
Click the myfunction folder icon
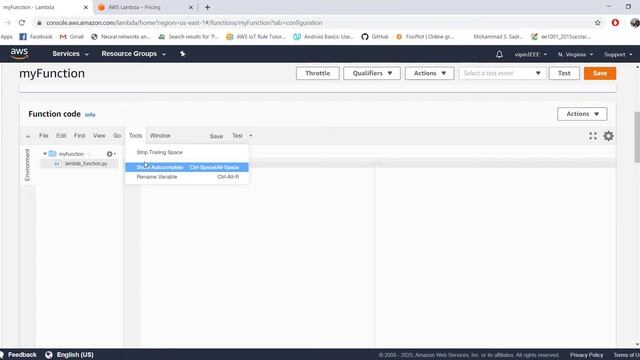pyautogui.click(x=53, y=153)
